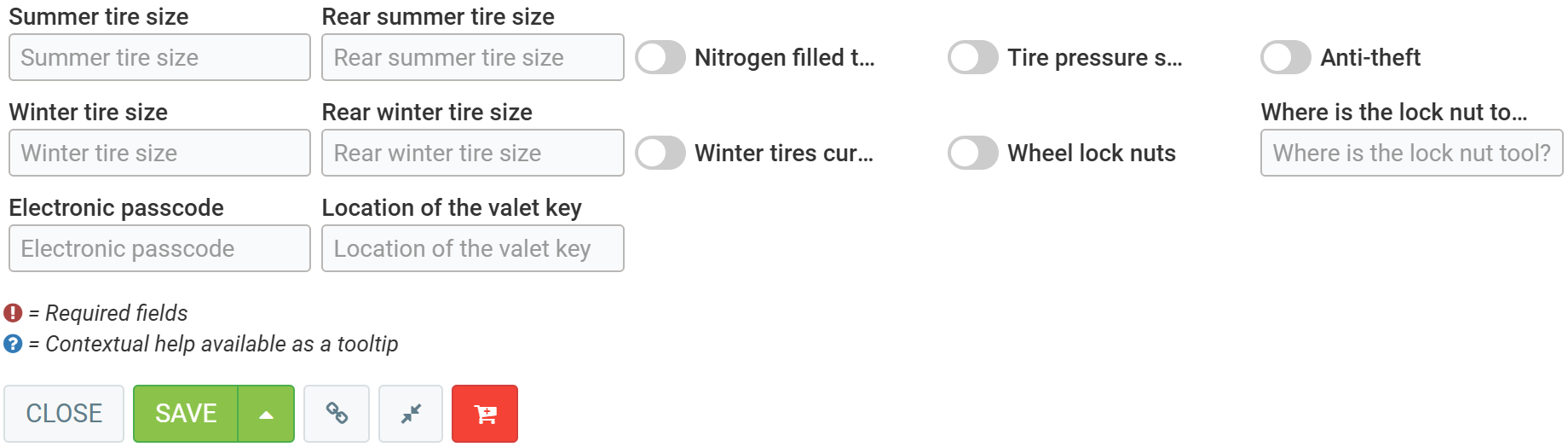1568x447 pixels.
Task: Select the Winter tire size field
Action: [159, 154]
